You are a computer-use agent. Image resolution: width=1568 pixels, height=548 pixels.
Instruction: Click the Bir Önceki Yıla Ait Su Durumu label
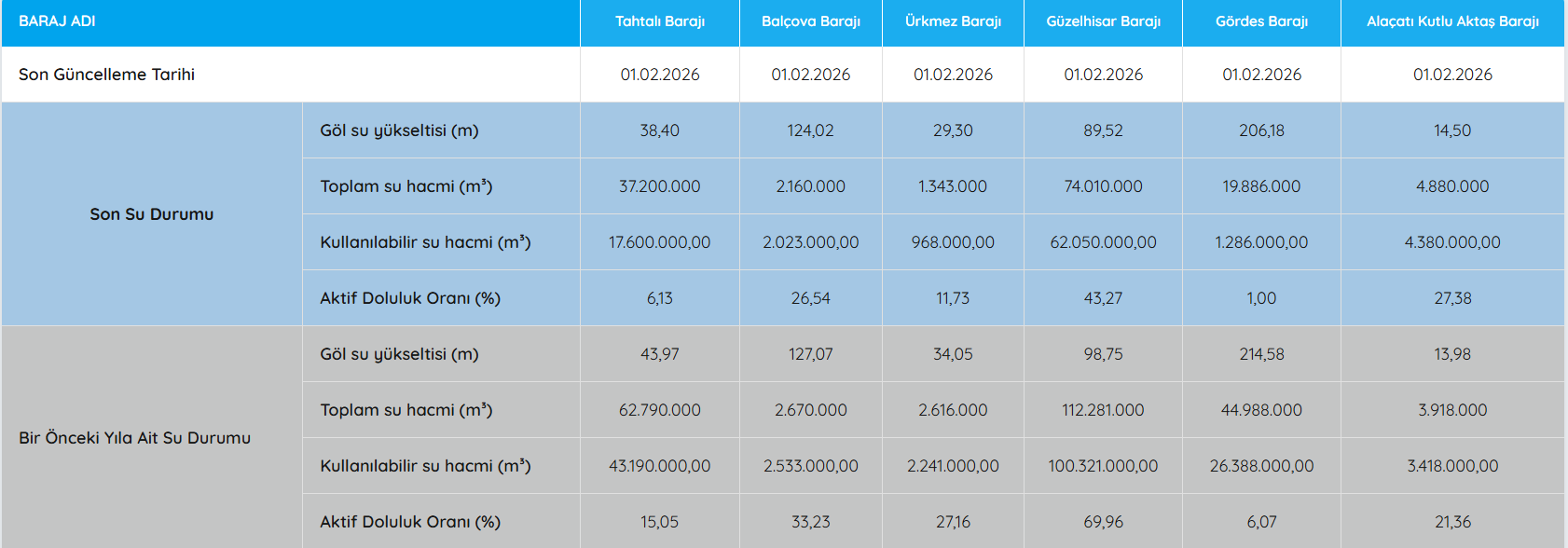[x=134, y=438]
